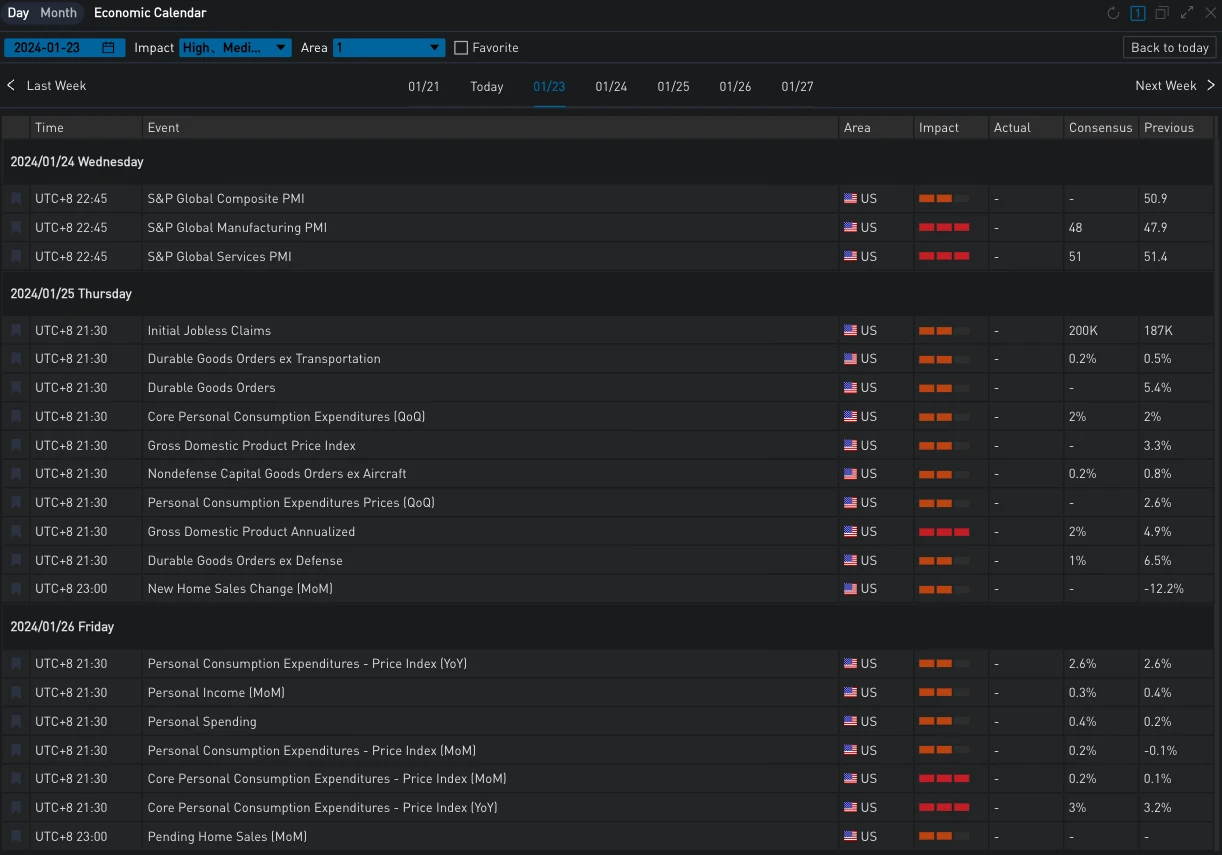
Task: Bookmark the Initial Jobless Claims event
Action: (x=16, y=330)
